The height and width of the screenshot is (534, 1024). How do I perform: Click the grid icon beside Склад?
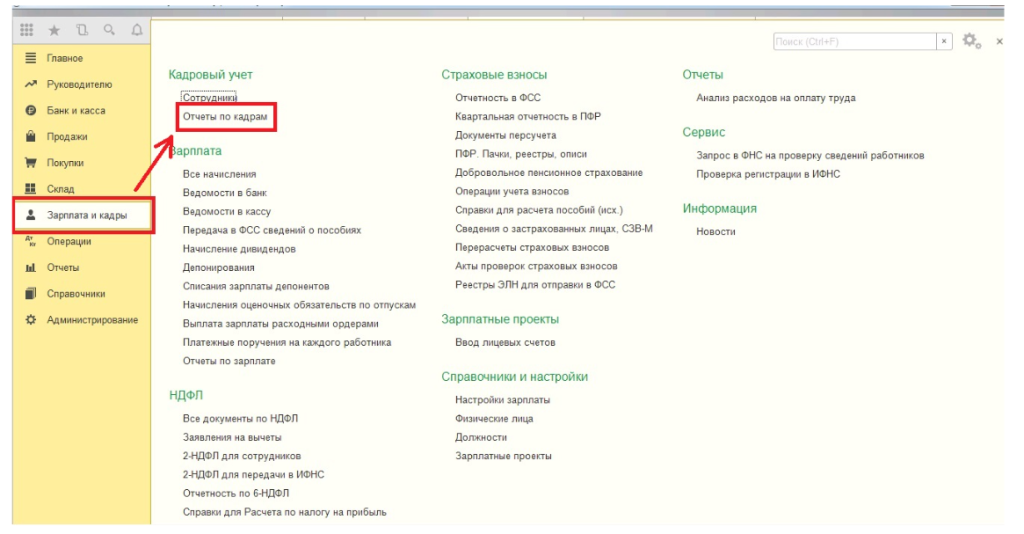[31, 189]
